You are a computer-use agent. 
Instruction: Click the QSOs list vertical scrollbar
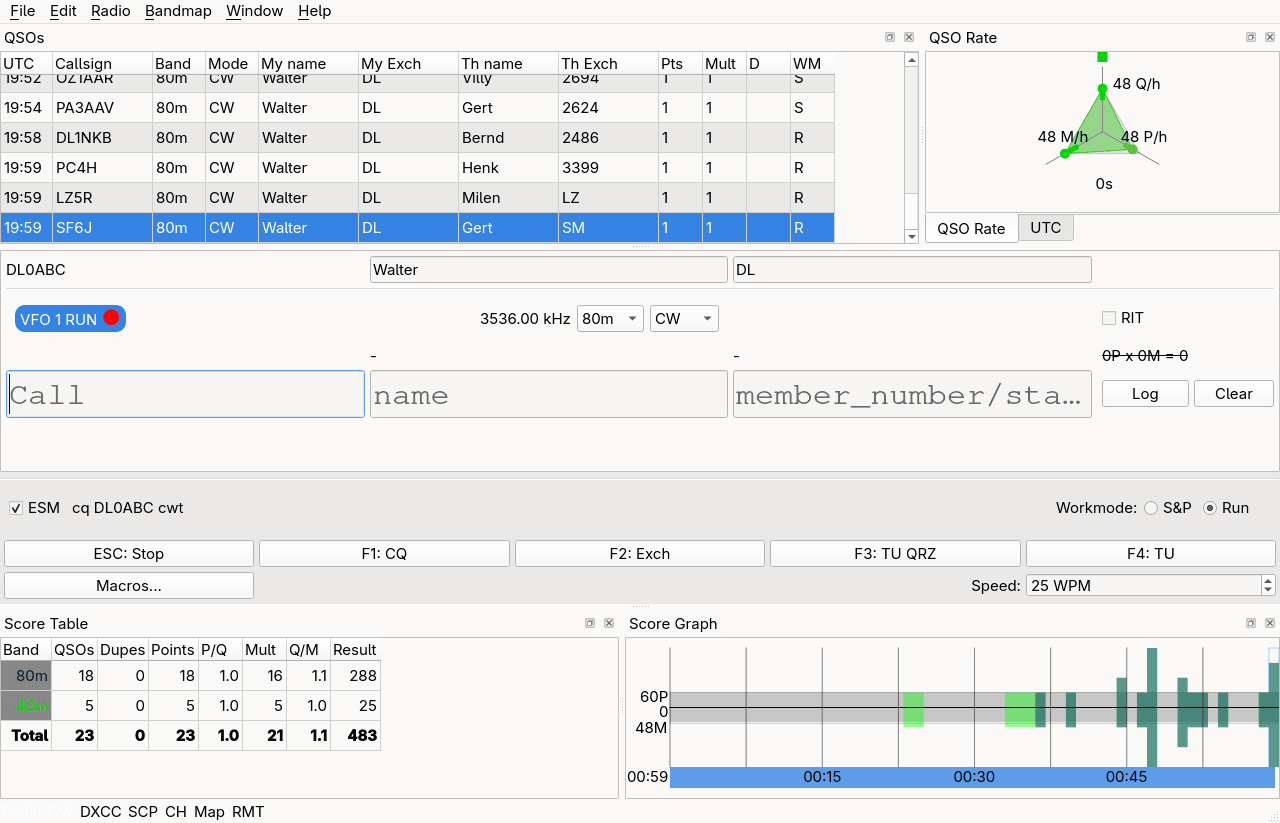point(911,147)
